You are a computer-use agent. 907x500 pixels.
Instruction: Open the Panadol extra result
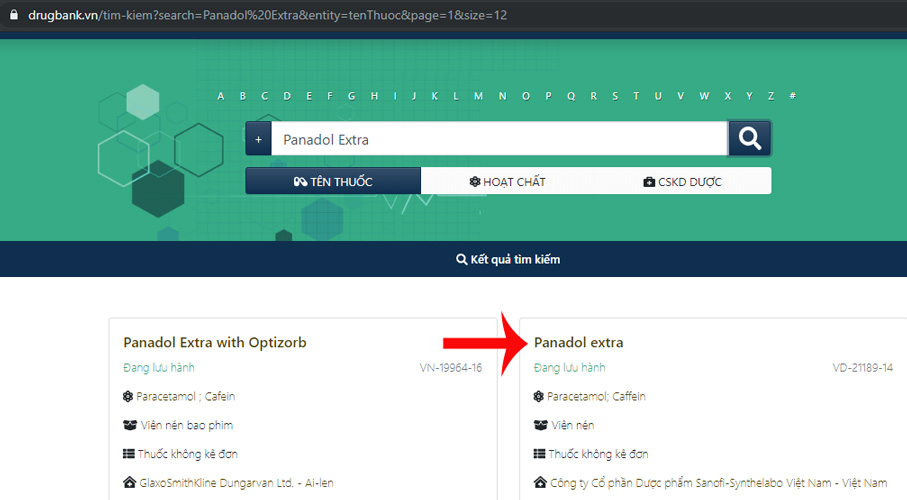tap(578, 343)
